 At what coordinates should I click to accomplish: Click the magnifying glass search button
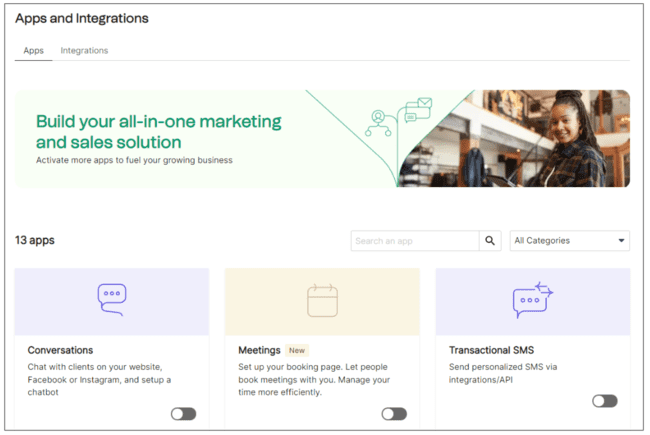pyautogui.click(x=490, y=241)
